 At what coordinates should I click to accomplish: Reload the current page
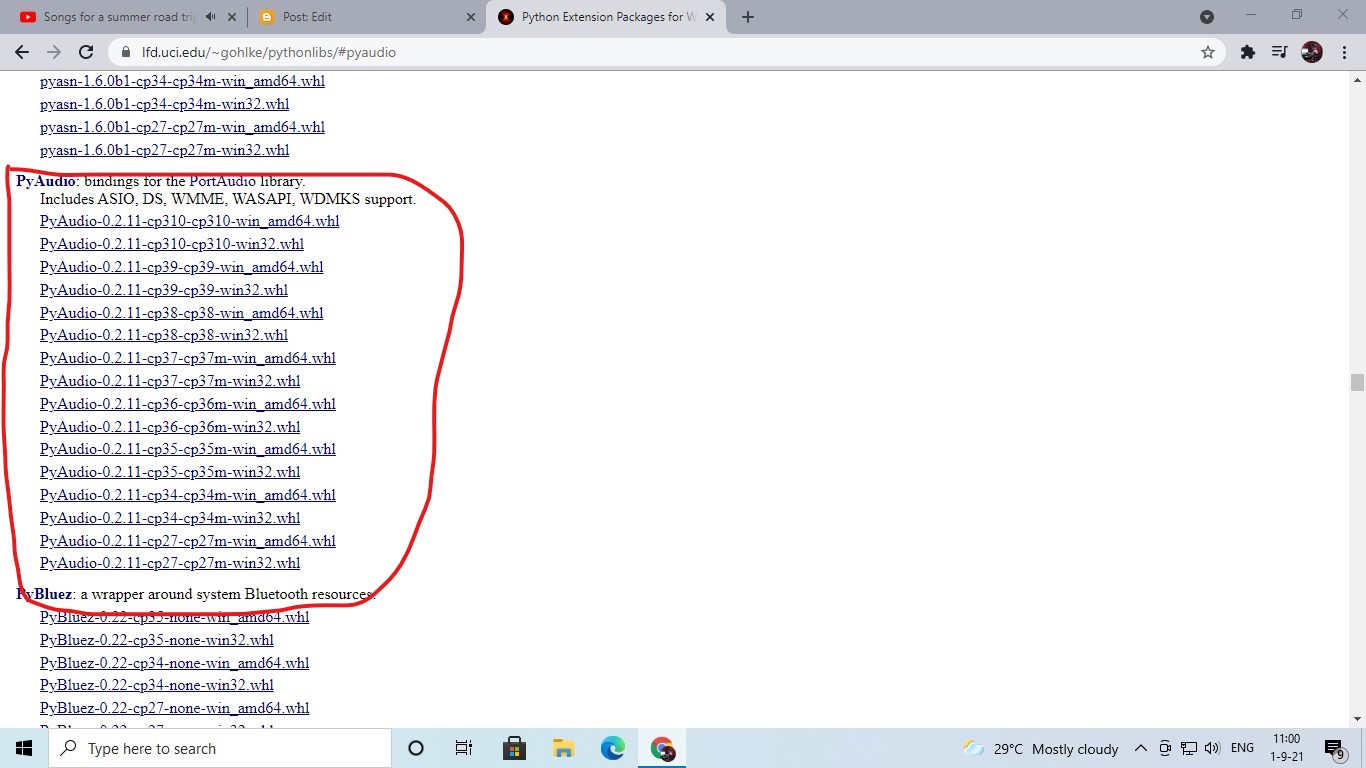coord(86,52)
